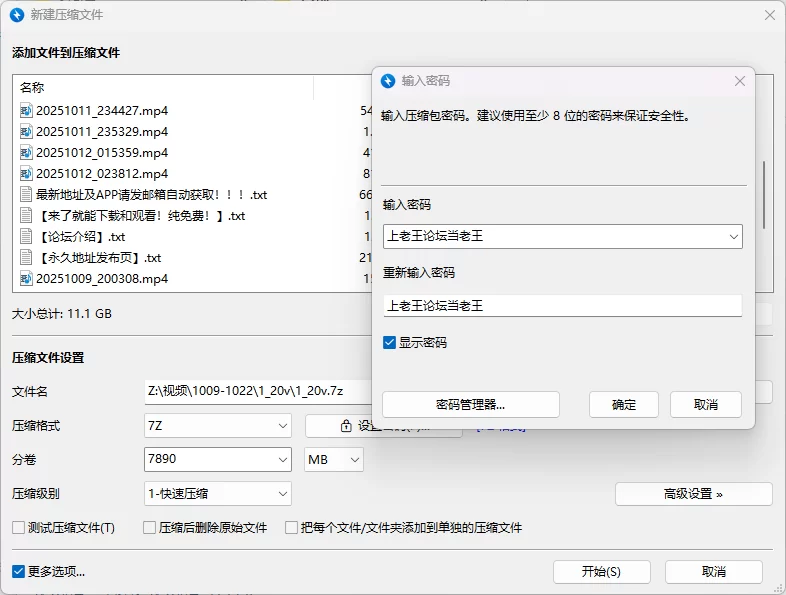This screenshot has width=786, height=595.
Task: Click the video icon of 20251012_015359.mp4
Action: pyautogui.click(x=26, y=153)
